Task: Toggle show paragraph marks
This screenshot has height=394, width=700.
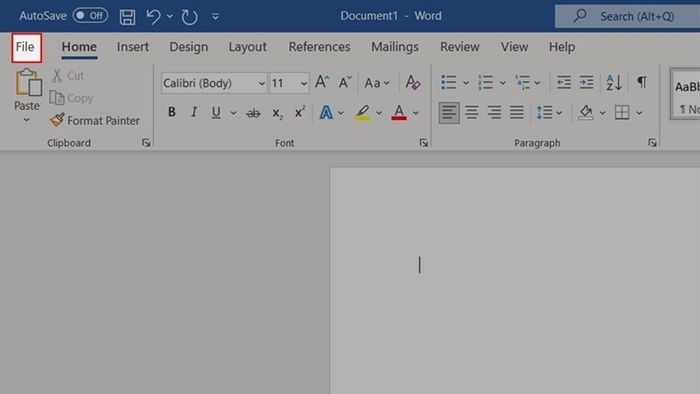Action: click(642, 82)
